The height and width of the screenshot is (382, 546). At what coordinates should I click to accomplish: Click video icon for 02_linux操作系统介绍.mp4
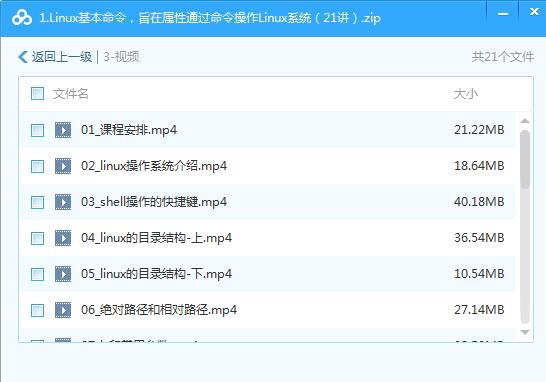pos(63,166)
